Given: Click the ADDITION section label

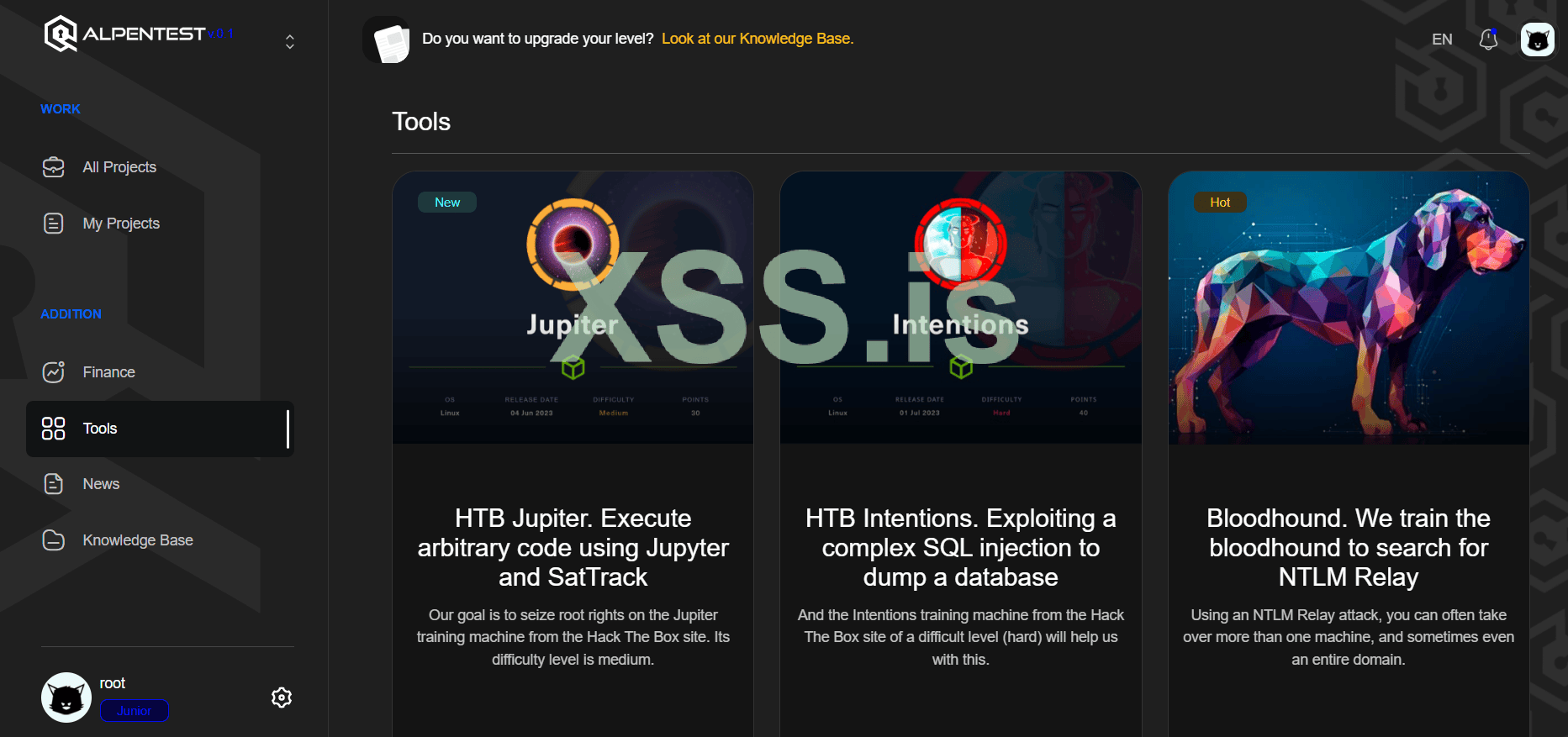Looking at the screenshot, I should click(71, 314).
